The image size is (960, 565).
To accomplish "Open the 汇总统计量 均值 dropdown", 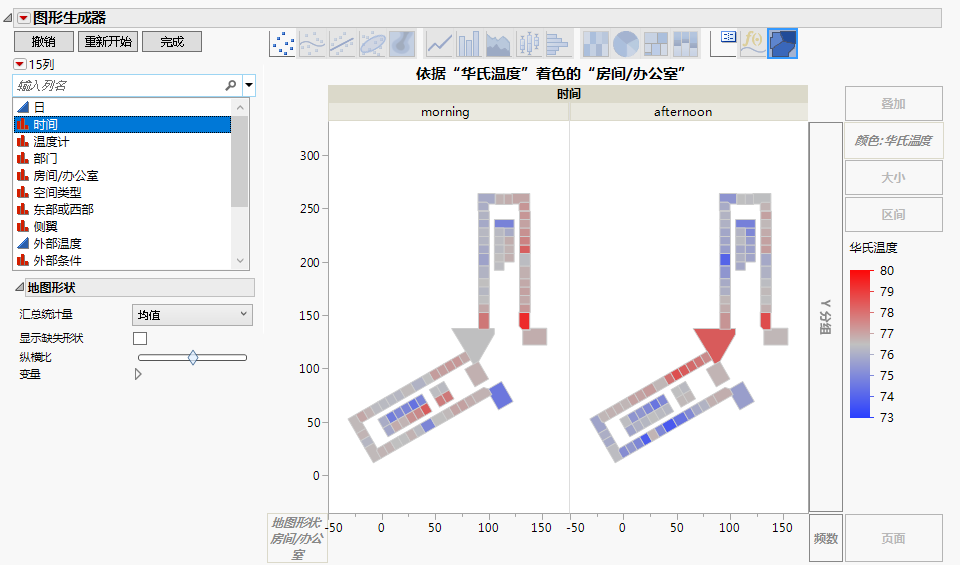I will (192, 315).
